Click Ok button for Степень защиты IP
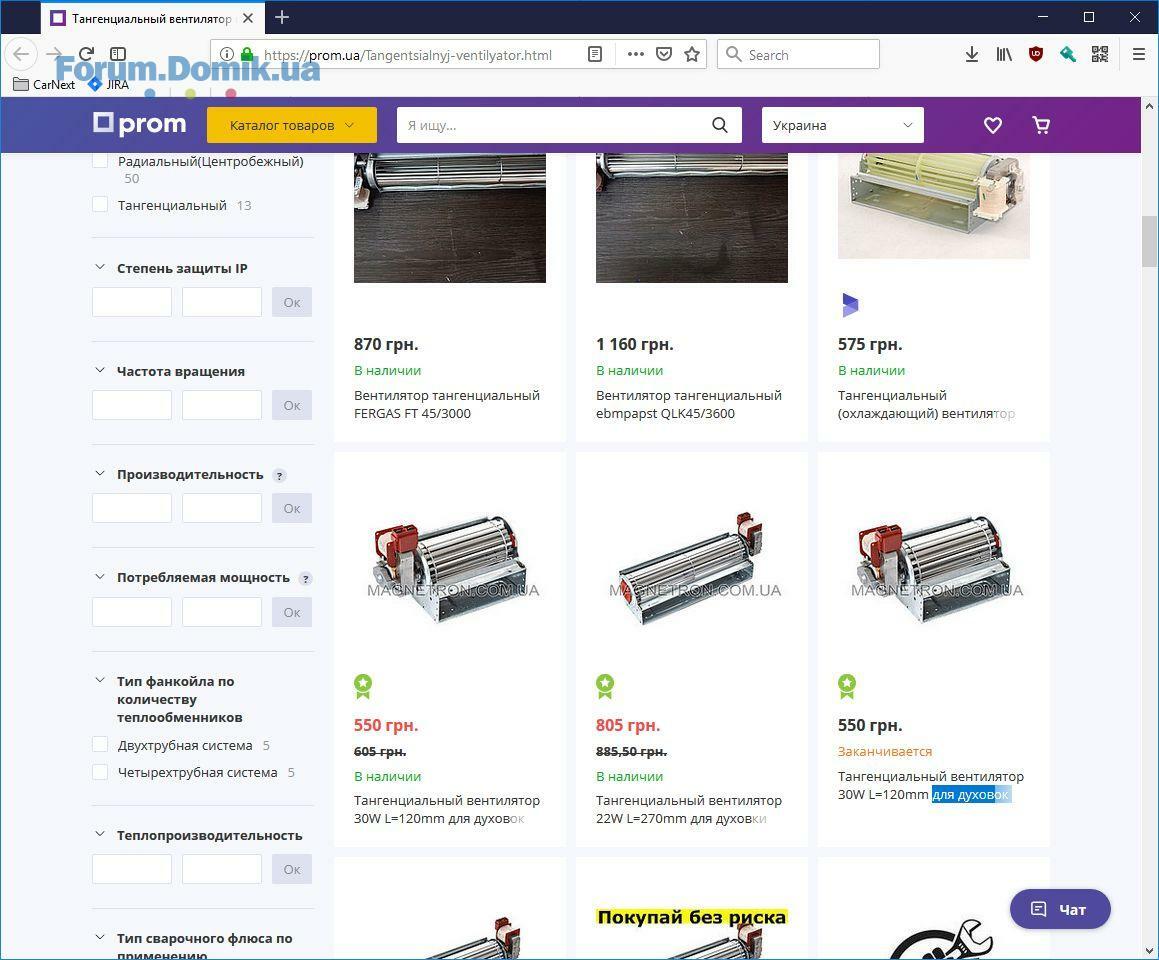This screenshot has height=960, width=1159. (x=292, y=302)
